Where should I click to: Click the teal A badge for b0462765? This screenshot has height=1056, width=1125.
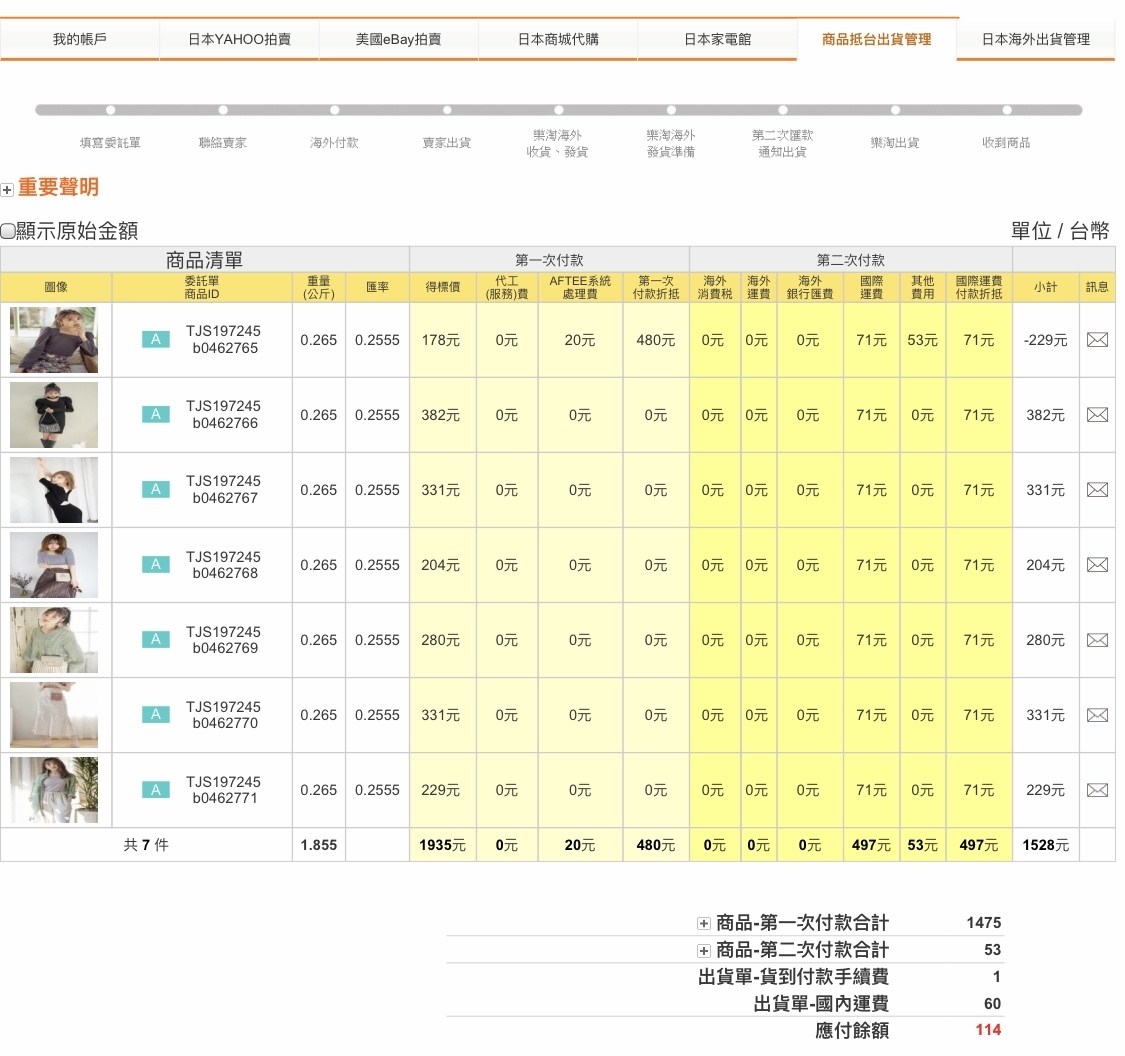[x=155, y=340]
